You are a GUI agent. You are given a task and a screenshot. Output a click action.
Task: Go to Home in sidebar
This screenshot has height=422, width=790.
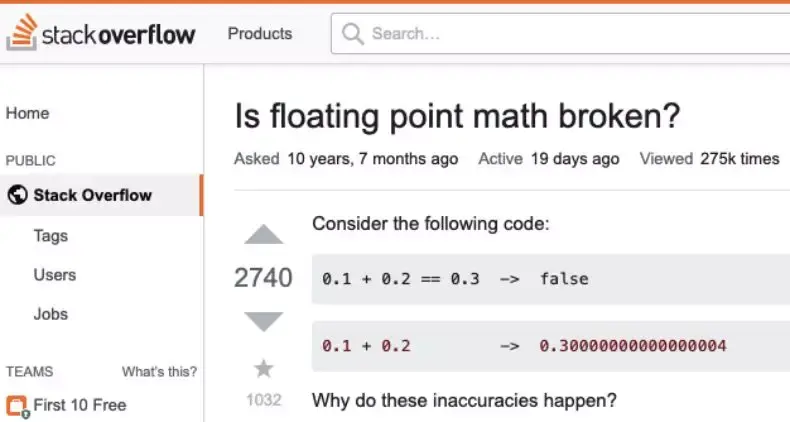[x=28, y=113]
